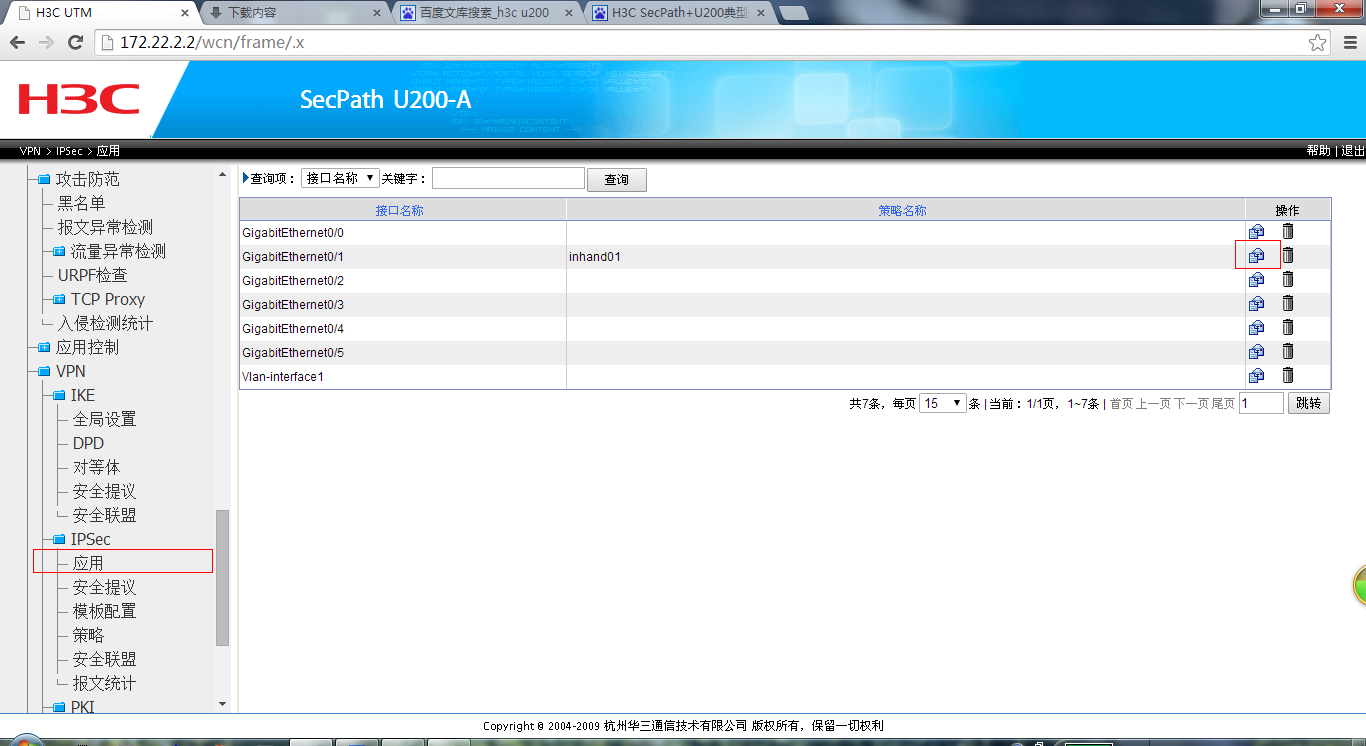Select 安全提议 under IPSec menu
Viewport: 1366px width, 746px height.
tap(104, 587)
